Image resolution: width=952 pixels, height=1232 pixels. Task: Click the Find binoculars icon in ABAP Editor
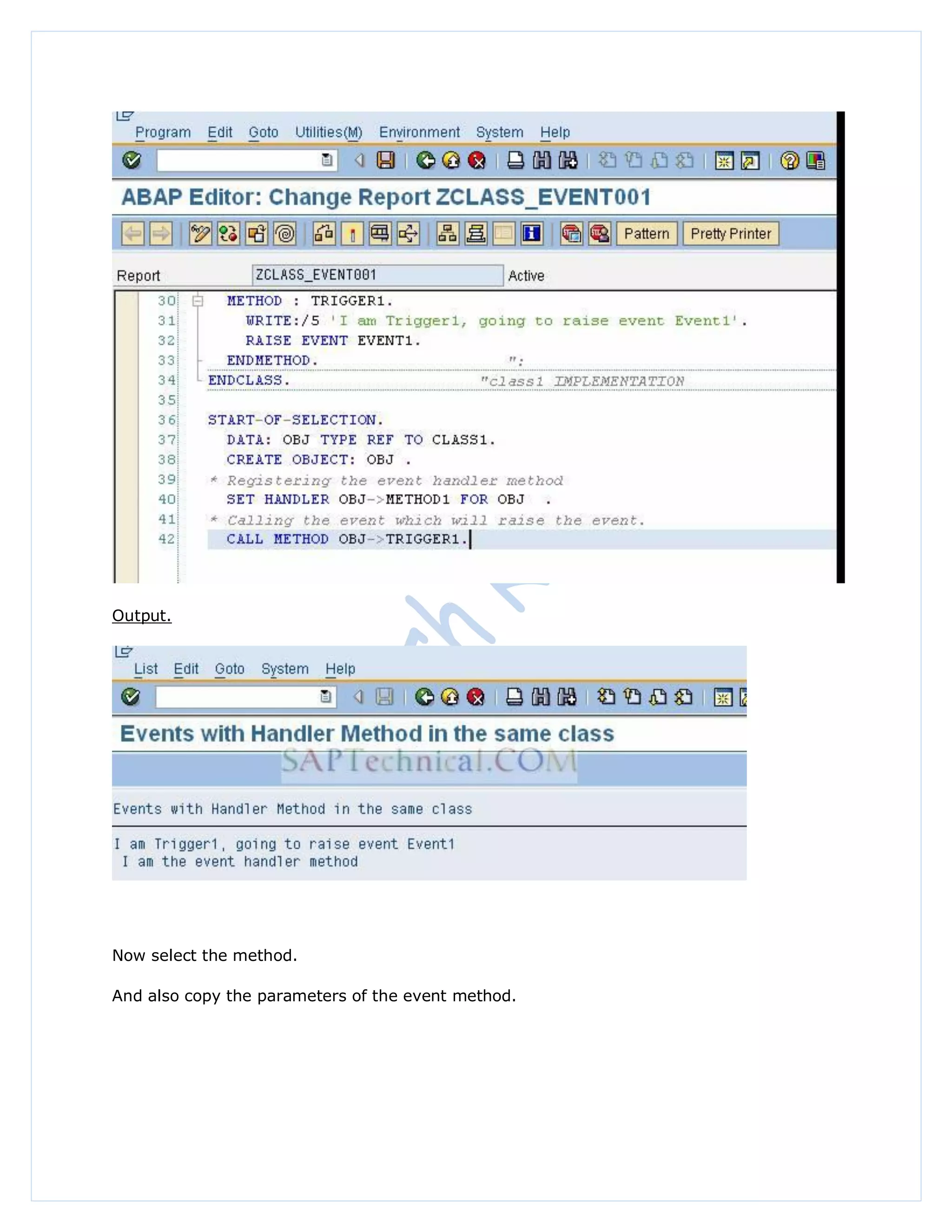click(x=542, y=160)
